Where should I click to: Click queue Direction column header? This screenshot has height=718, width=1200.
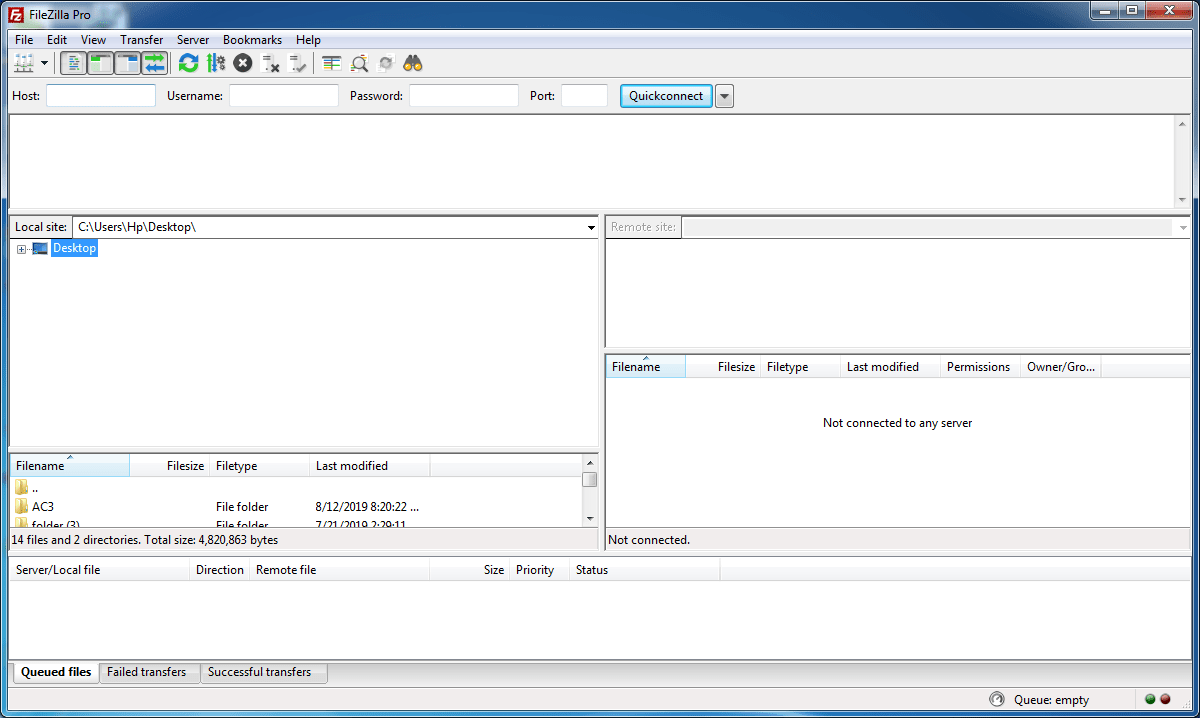[x=219, y=570]
